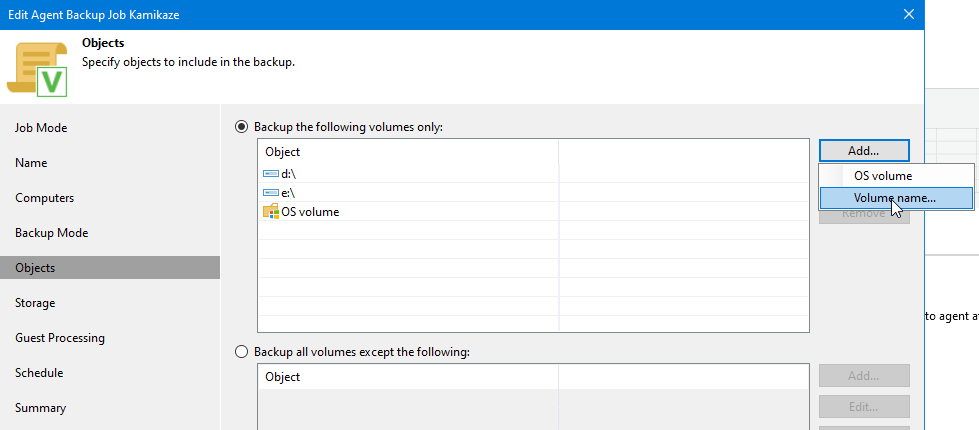This screenshot has width=979, height=430.
Task: Click the d:\ drive volume icon
Action: pyautogui.click(x=271, y=174)
